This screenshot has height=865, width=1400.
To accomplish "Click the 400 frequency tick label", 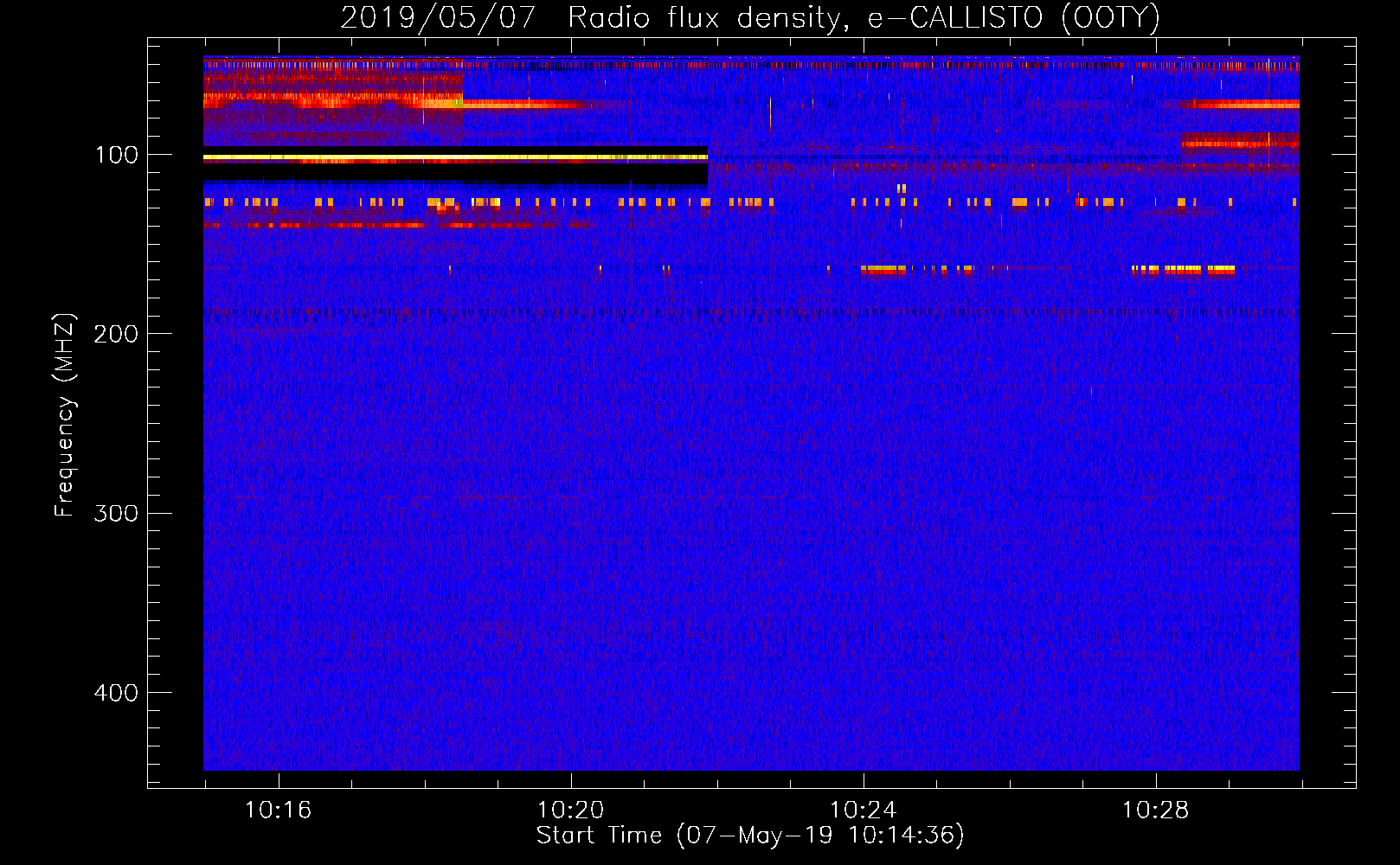I will tap(117, 693).
